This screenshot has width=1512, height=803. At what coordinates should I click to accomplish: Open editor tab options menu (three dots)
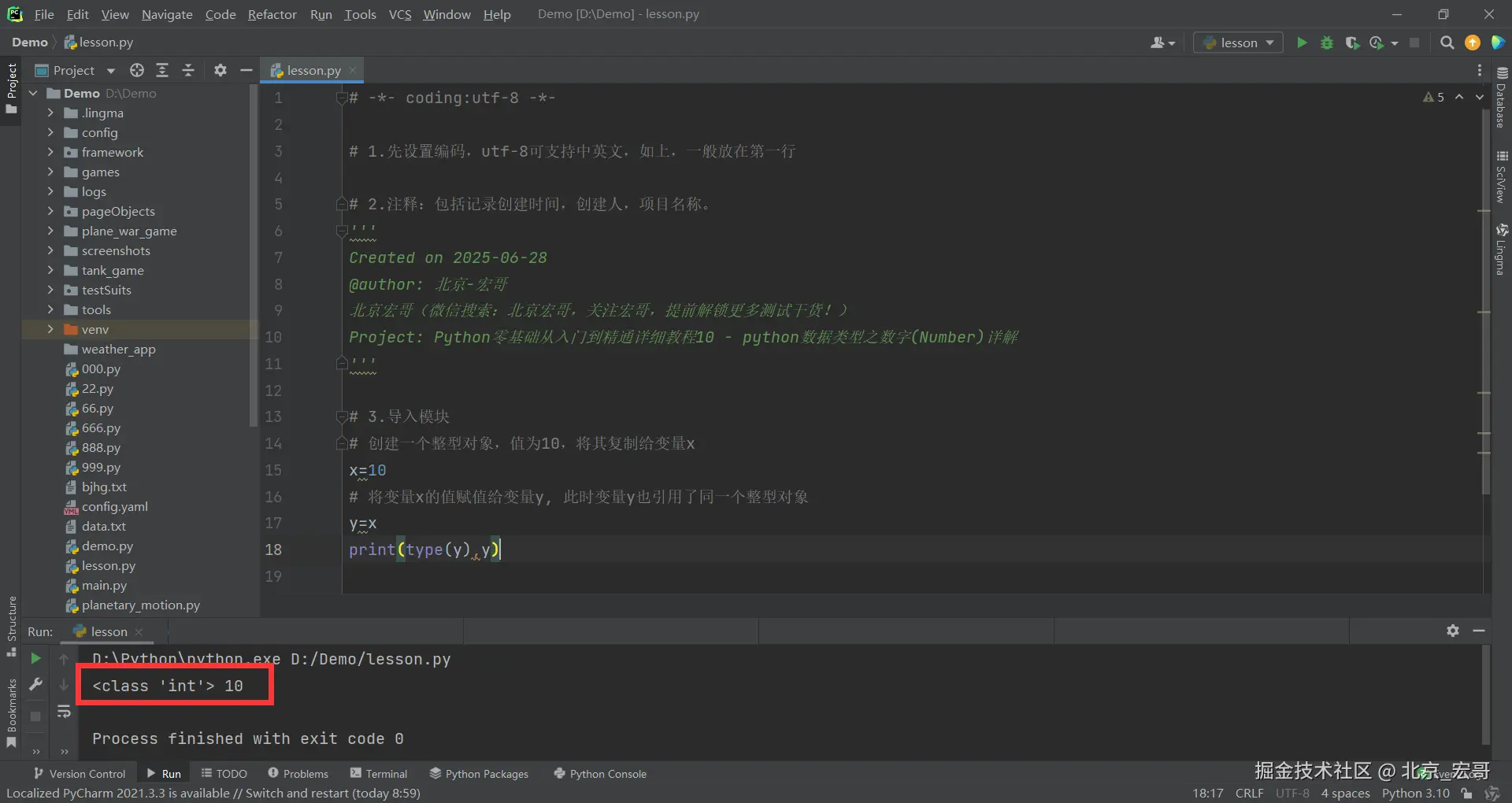tap(1480, 70)
